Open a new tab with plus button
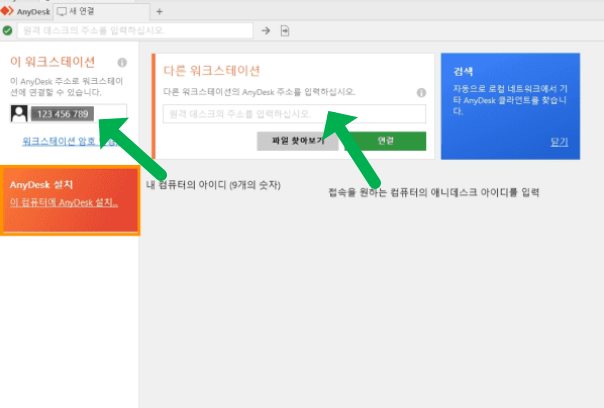Screen dimensions: 604x408 (x=159, y=12)
